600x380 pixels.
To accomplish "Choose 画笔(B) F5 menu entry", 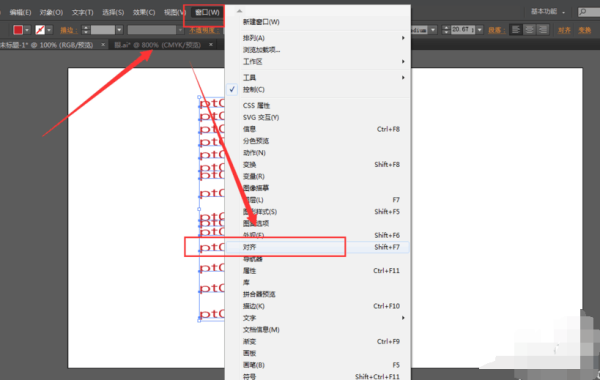I will coord(318,365).
